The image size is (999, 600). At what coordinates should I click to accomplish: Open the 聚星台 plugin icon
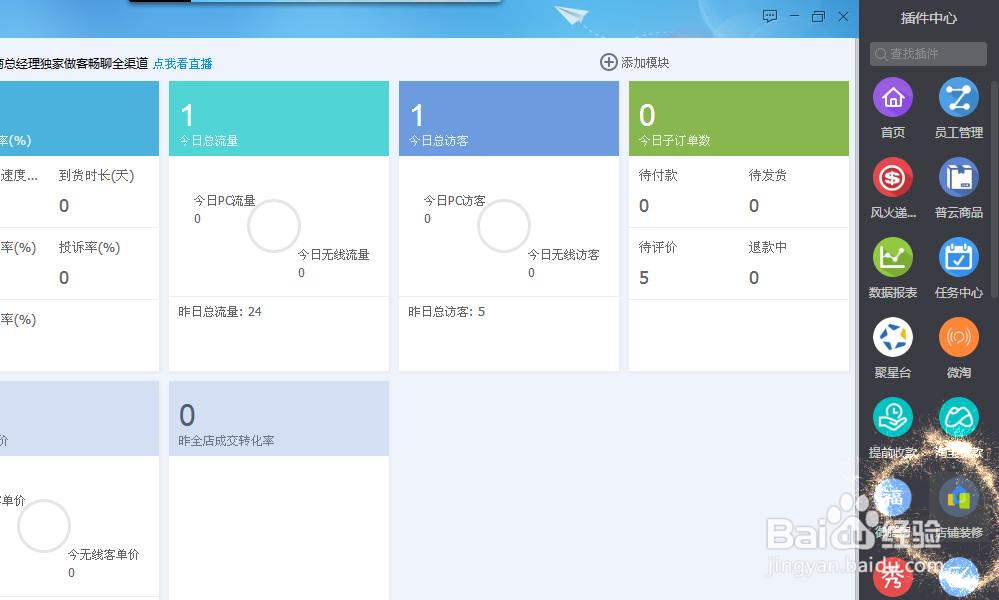tap(893, 338)
